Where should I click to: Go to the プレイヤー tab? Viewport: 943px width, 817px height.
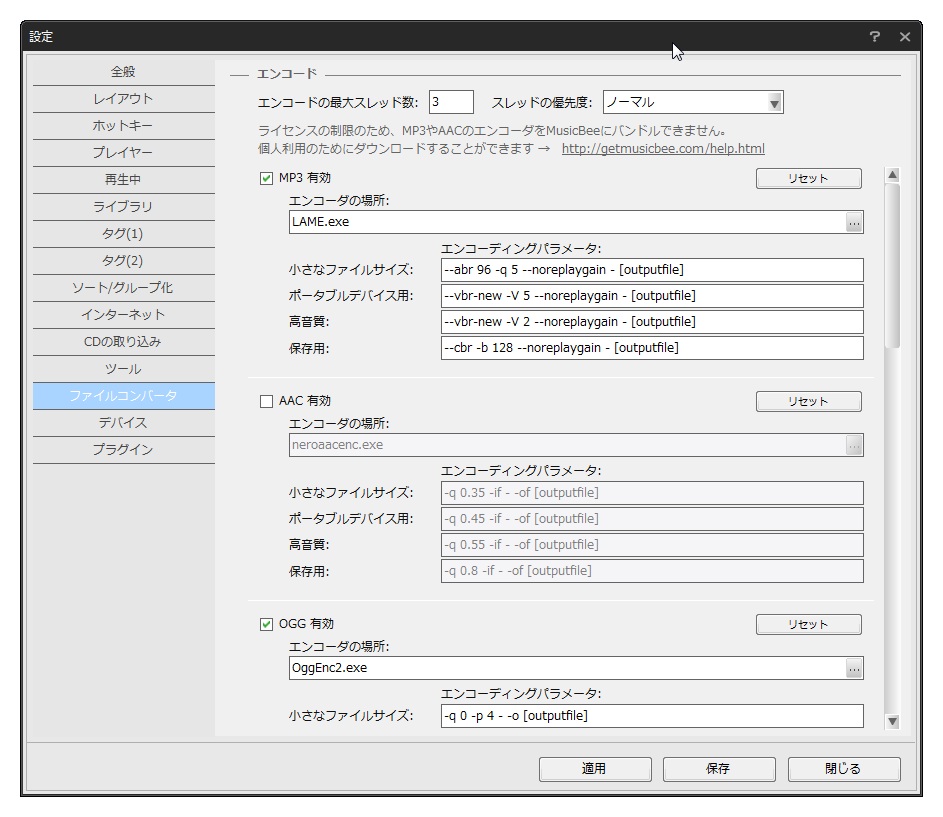123,153
